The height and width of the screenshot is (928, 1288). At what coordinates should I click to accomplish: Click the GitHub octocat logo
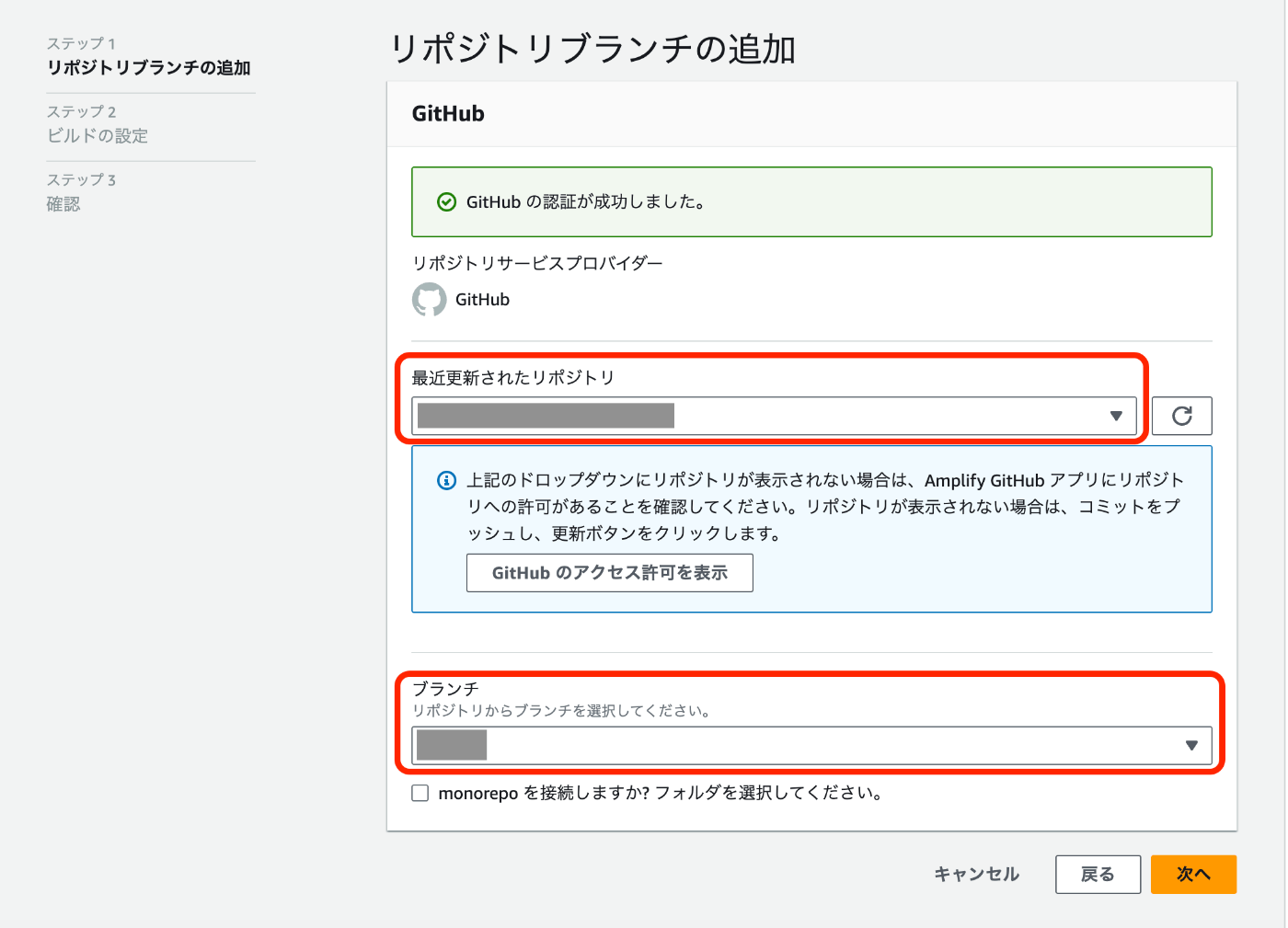(x=429, y=300)
